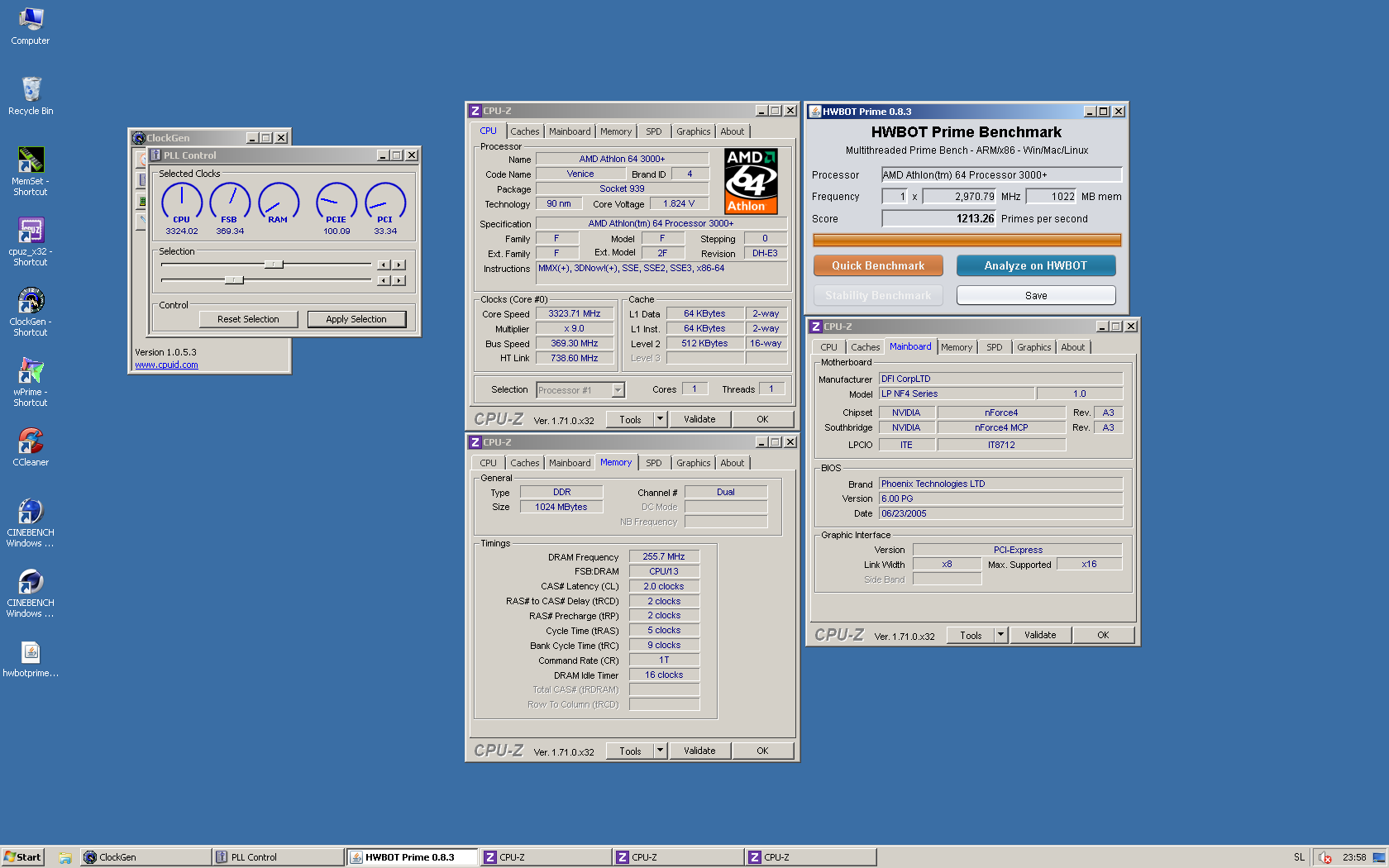This screenshot has width=1389, height=868.
Task: Switch to ClockGen from the taskbar
Action: (145, 857)
